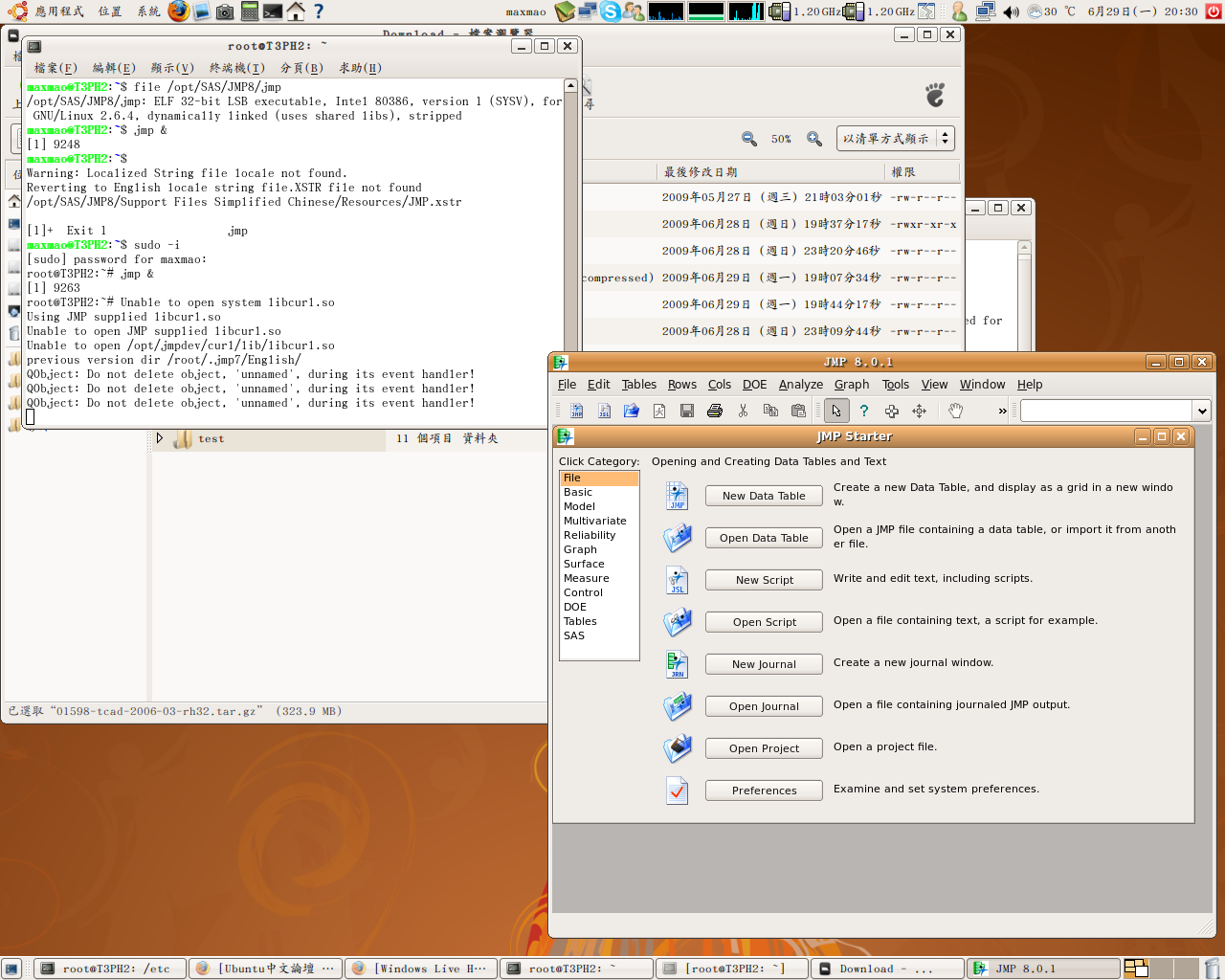Screen dimensions: 1225x980
Task: Click the Open Journal button
Action: [x=764, y=706]
